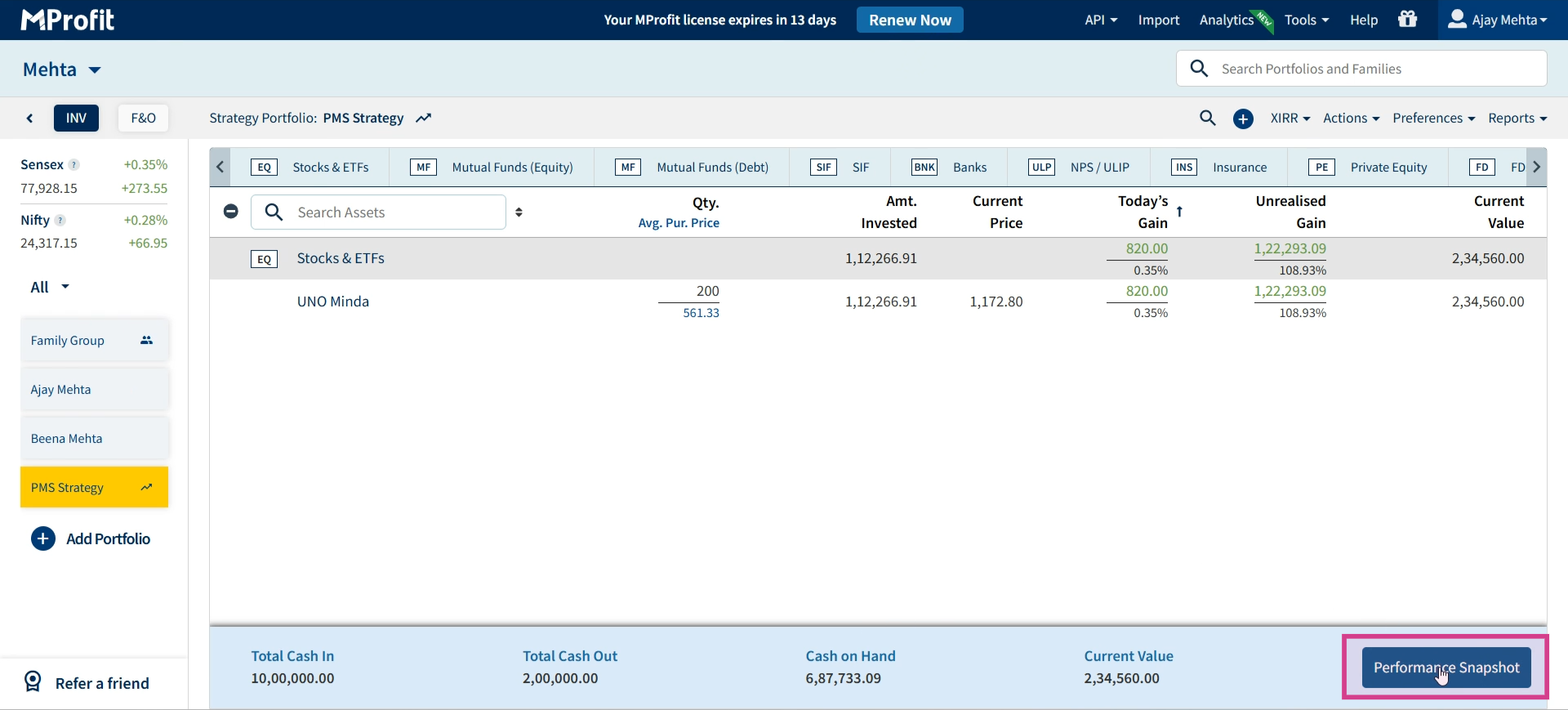This screenshot has width=1568, height=710.
Task: Select the Private Equity tab
Action: [1368, 167]
